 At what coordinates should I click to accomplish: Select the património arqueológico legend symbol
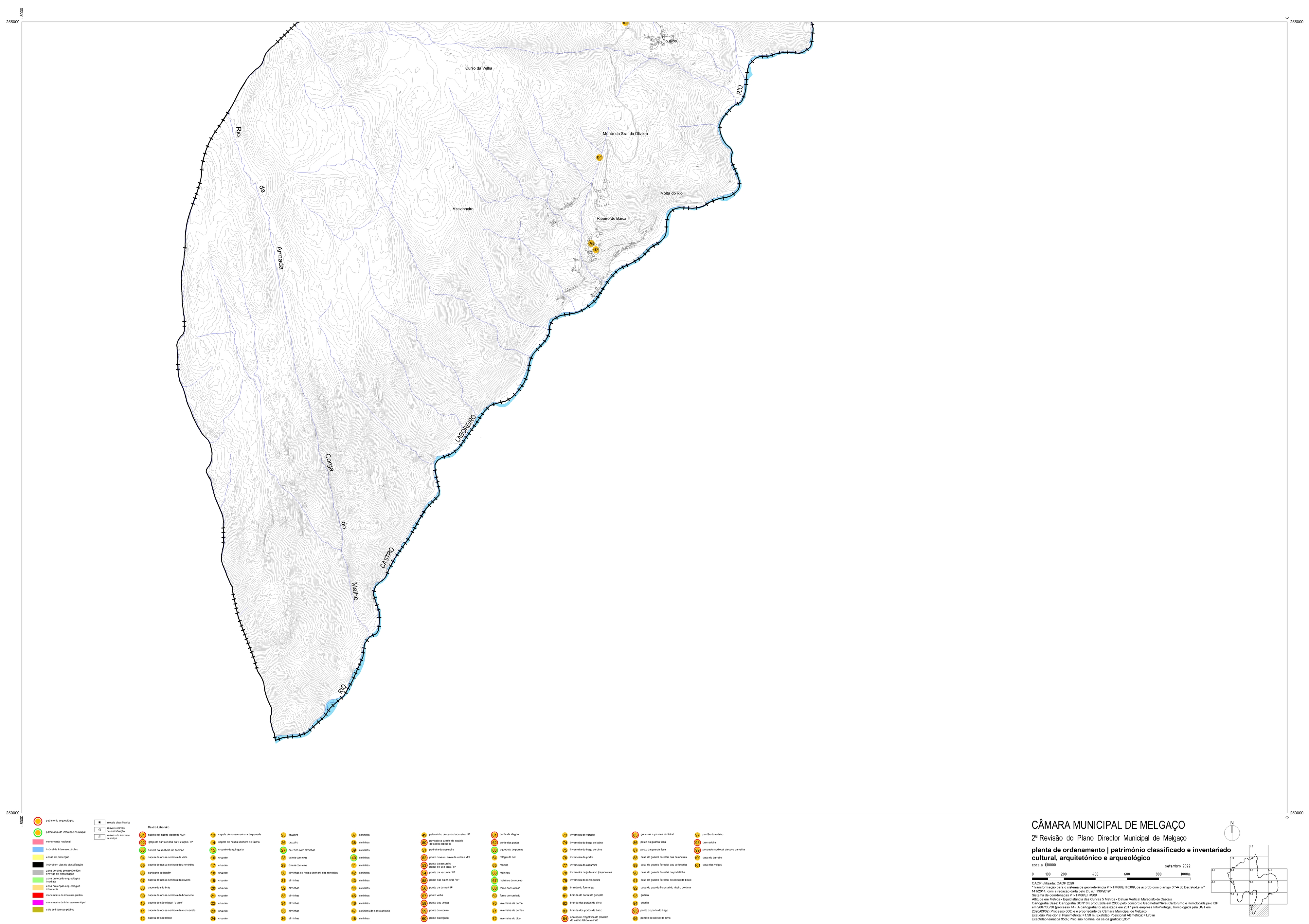38,821
